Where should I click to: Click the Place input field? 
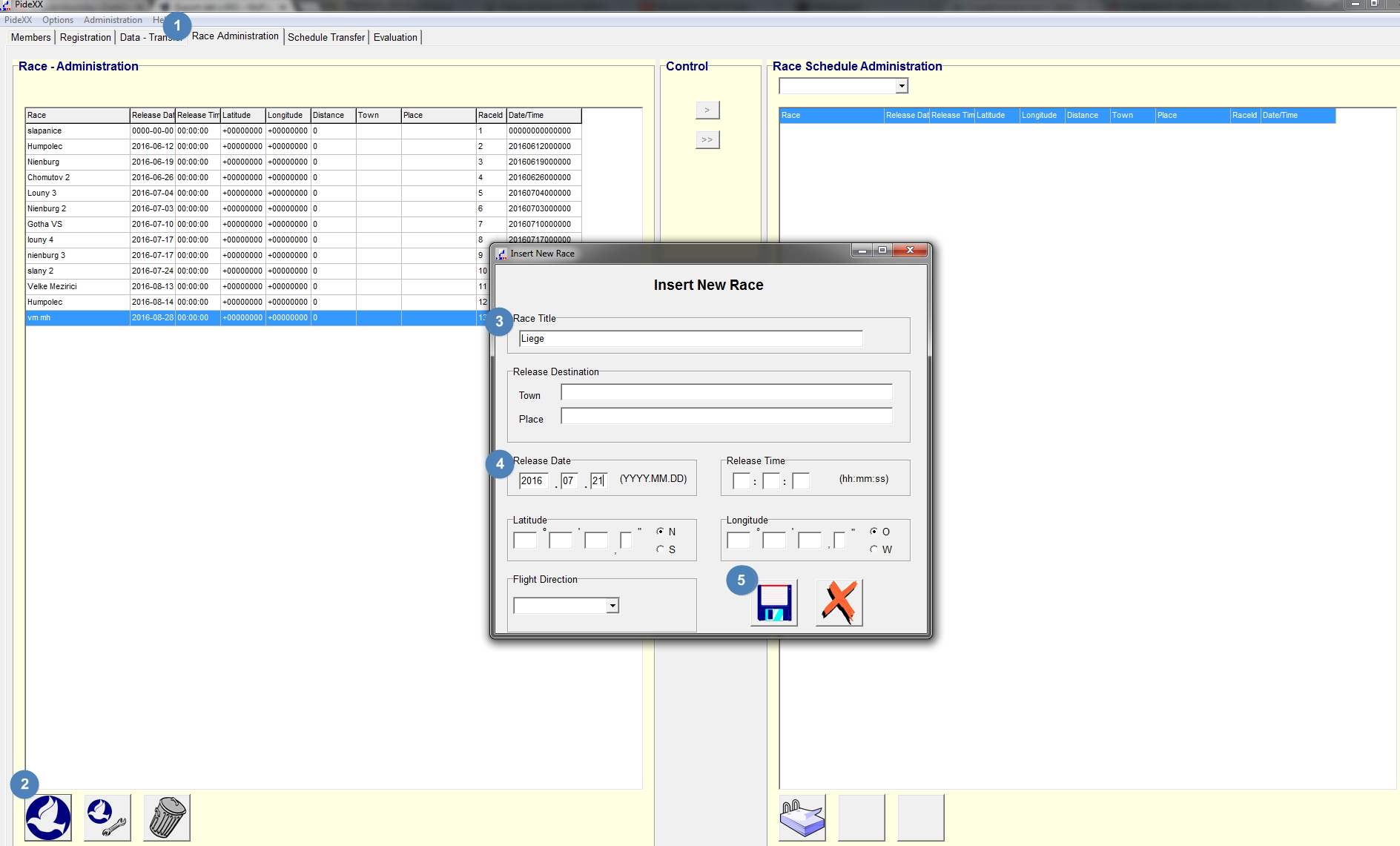tap(726, 416)
